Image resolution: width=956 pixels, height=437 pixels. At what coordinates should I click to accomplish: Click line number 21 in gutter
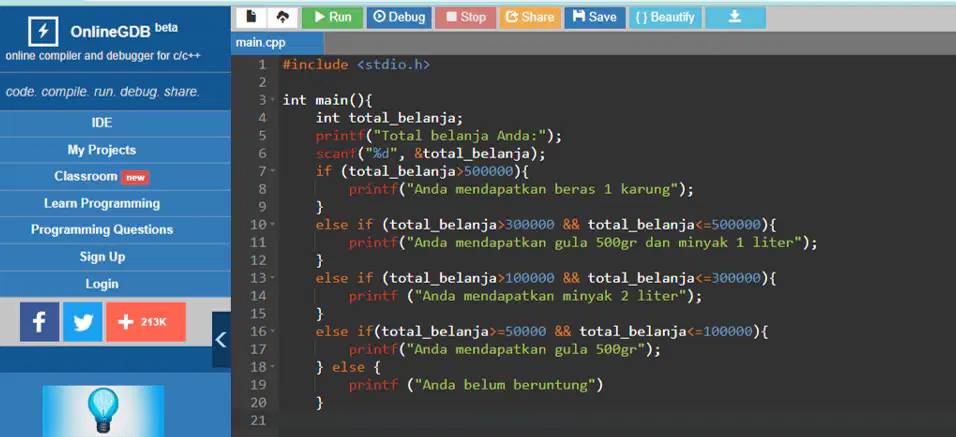pos(259,421)
